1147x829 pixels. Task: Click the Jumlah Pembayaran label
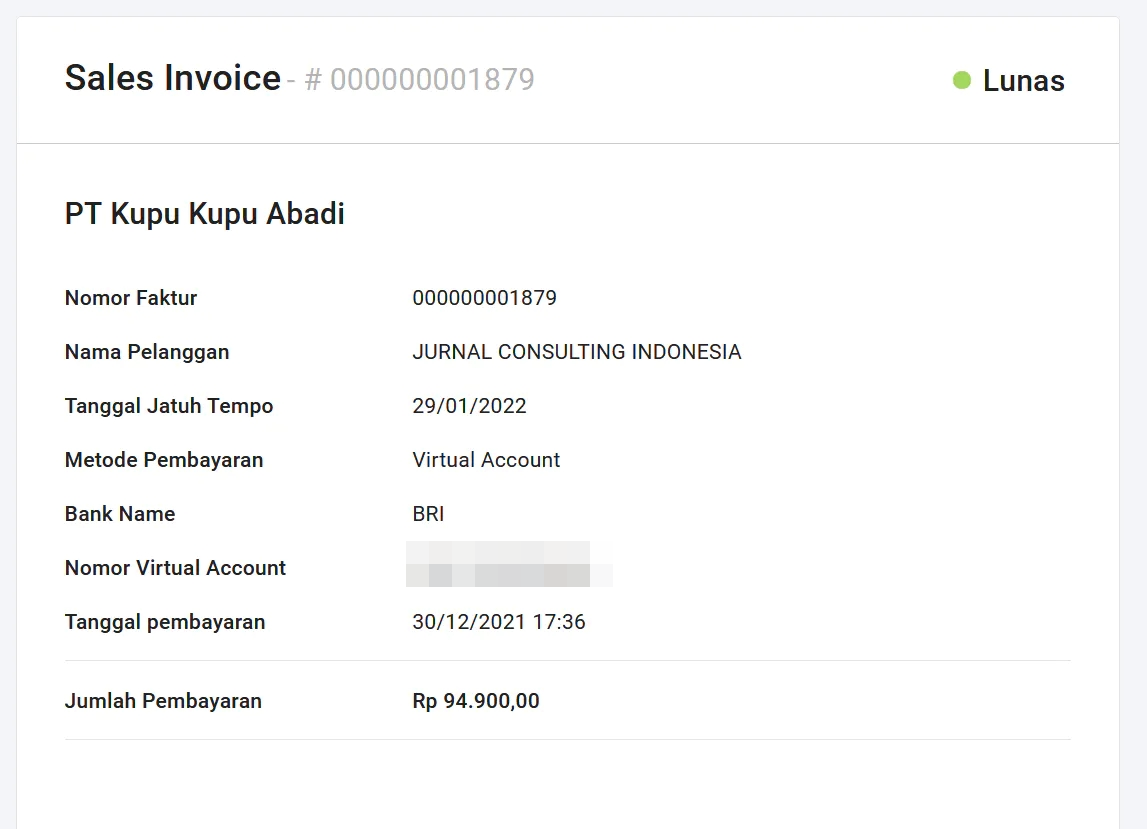163,701
